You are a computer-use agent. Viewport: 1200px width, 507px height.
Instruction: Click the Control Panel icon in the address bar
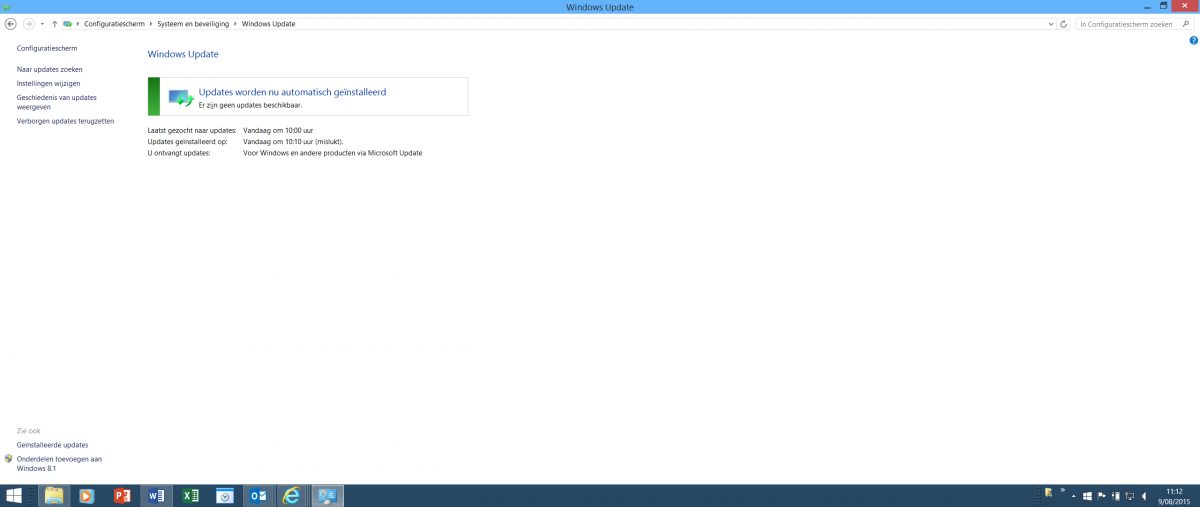tap(67, 23)
